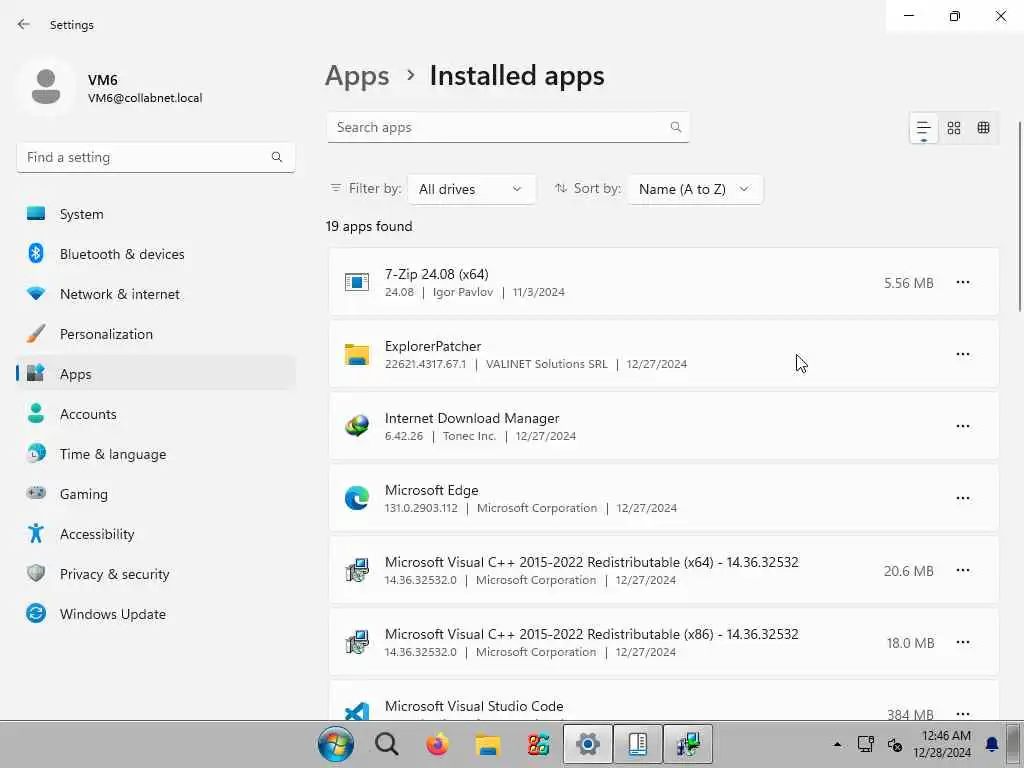Screen dimensions: 1024x768
Task: Open the Start menu orb on taskbar
Action: (336, 744)
